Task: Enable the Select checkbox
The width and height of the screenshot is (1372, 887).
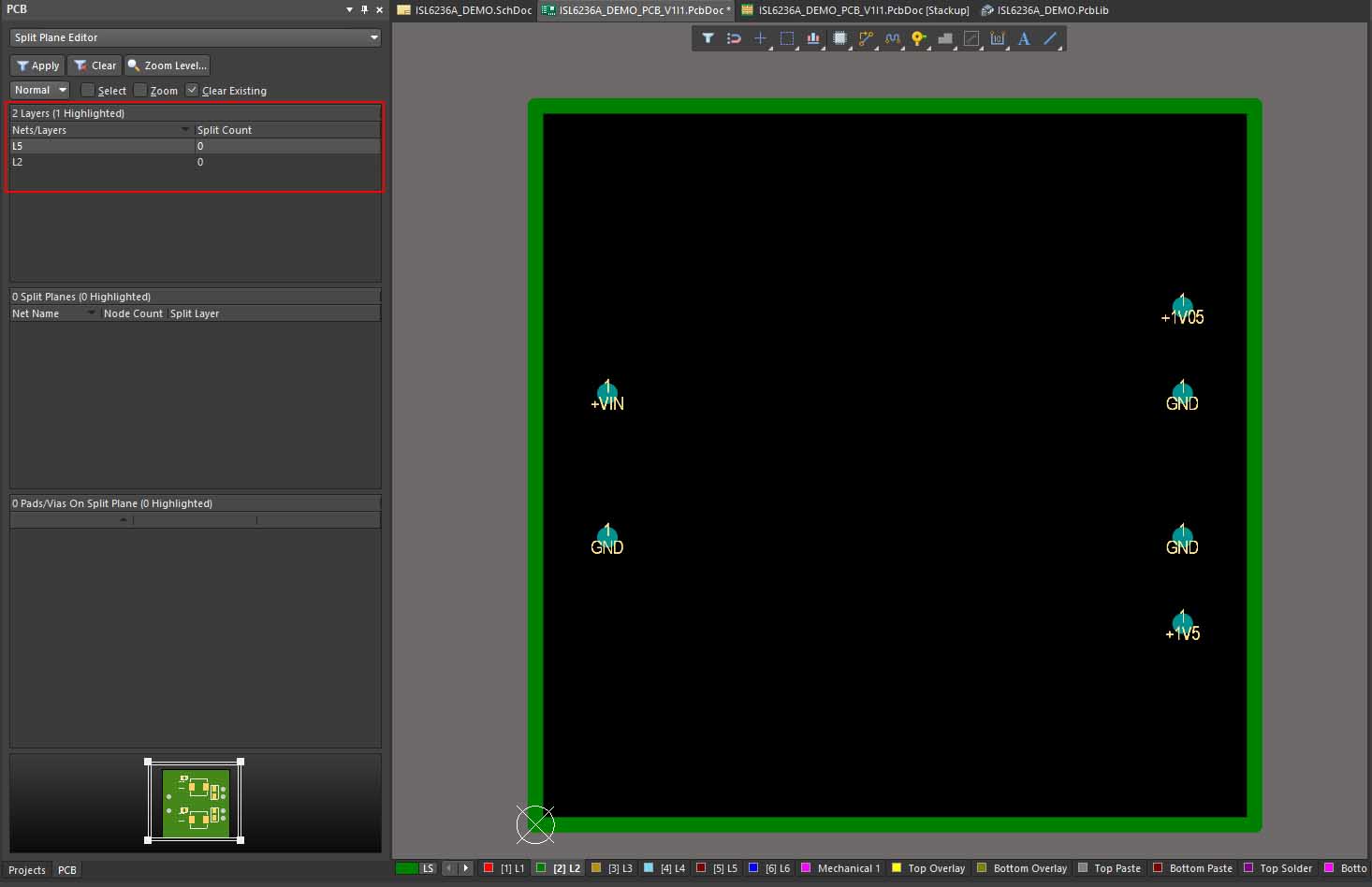Action: pyautogui.click(x=88, y=91)
